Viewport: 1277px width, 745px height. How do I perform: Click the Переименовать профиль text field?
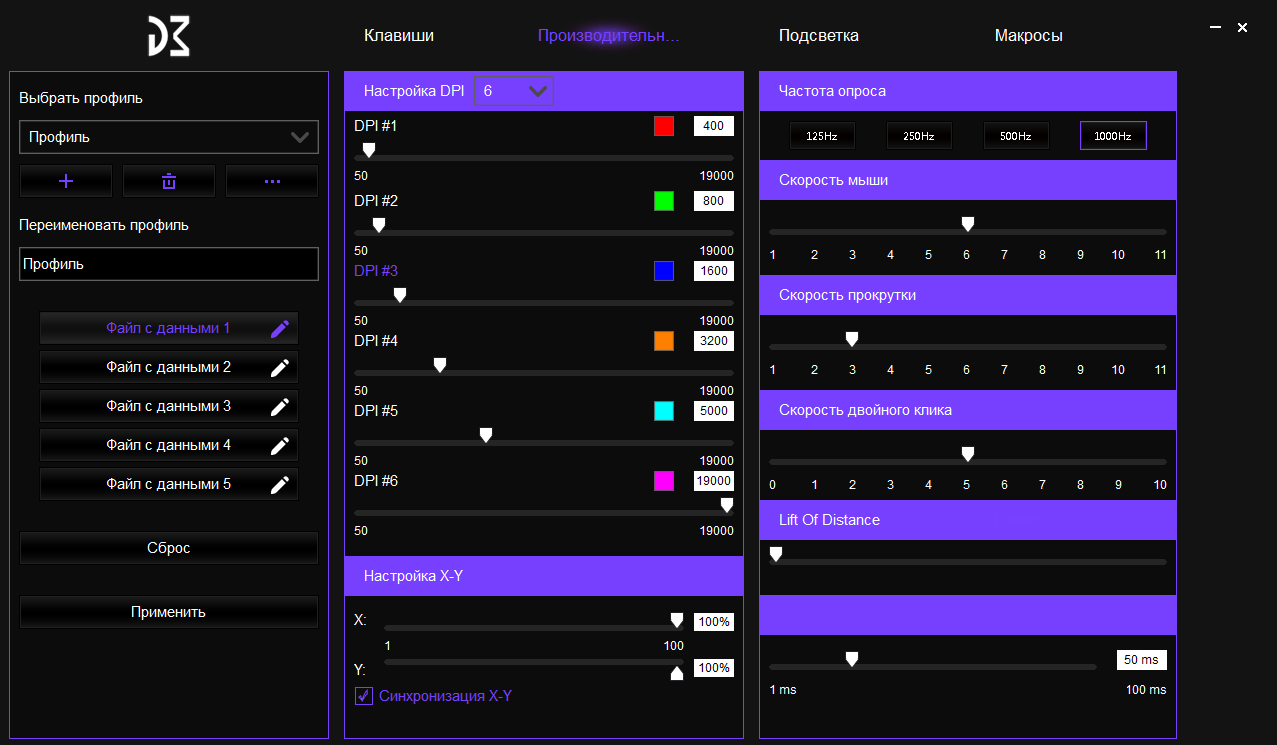pyautogui.click(x=169, y=264)
